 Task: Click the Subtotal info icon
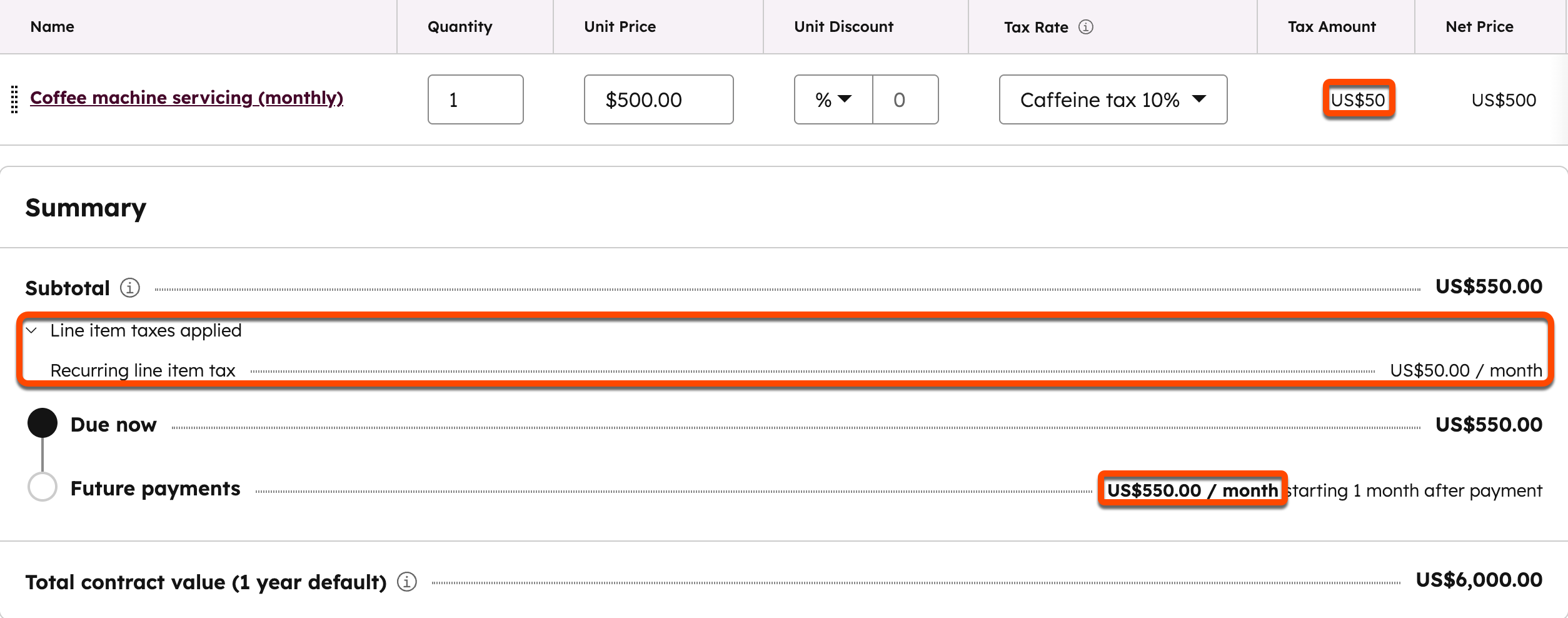pyautogui.click(x=129, y=288)
